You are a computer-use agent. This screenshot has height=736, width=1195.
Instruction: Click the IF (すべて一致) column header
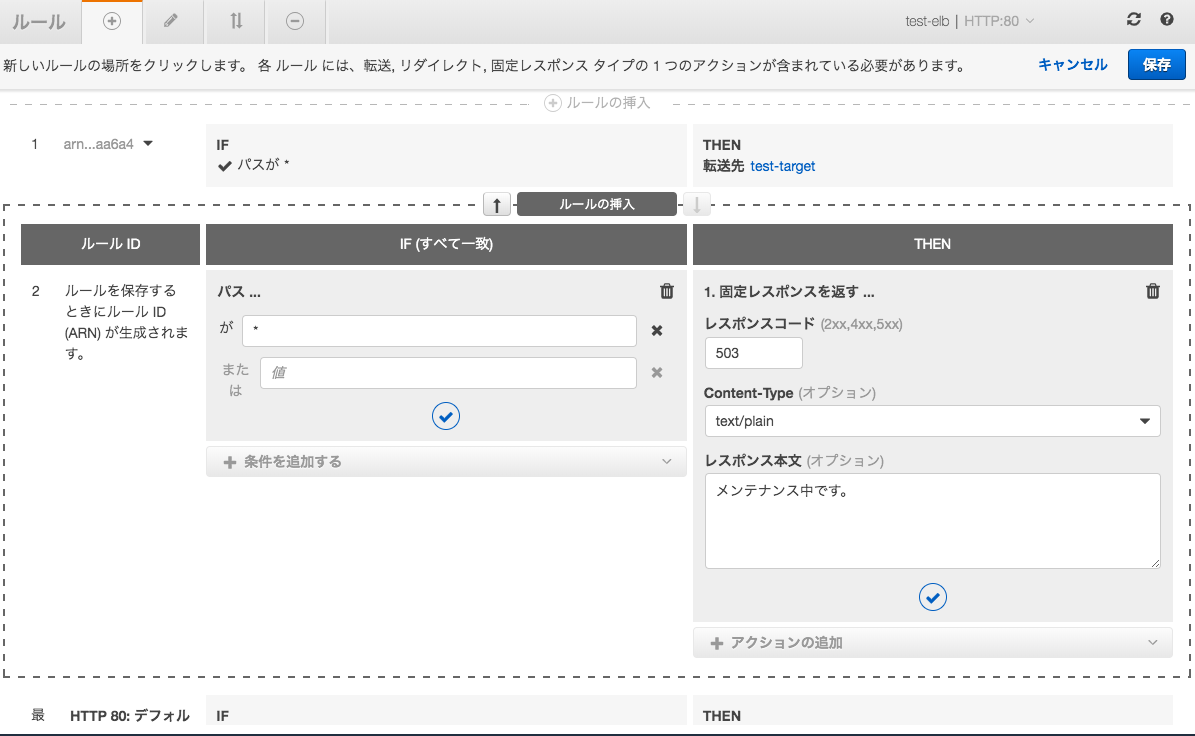[x=446, y=244]
